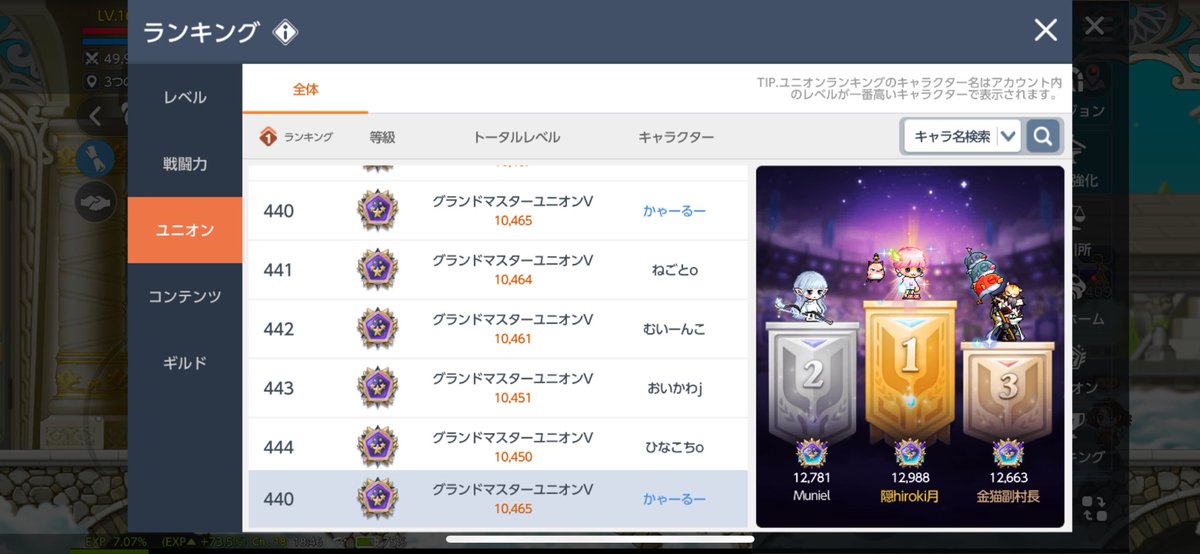The image size is (1200, 554).
Task: Close the ranking window with X
Action: click(1045, 30)
